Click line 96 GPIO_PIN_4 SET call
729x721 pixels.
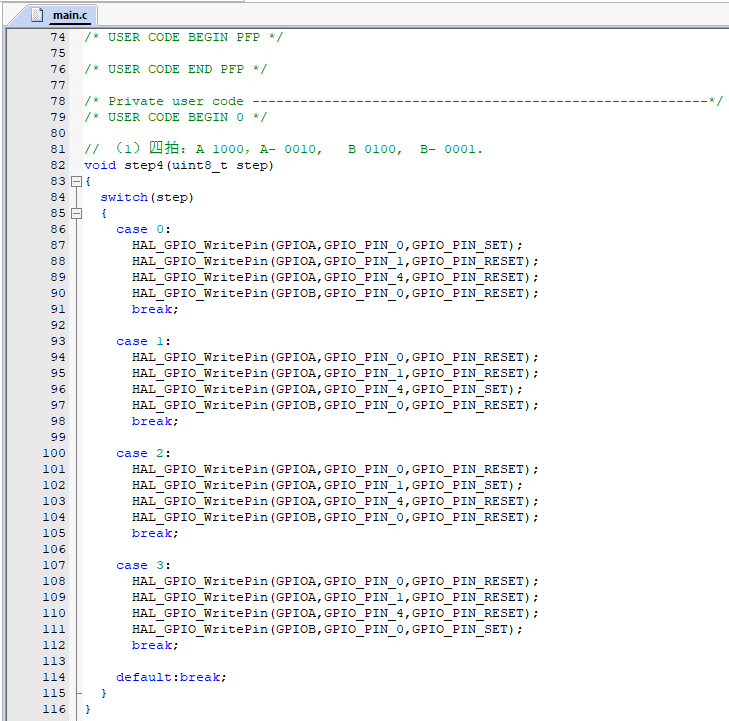click(327, 390)
